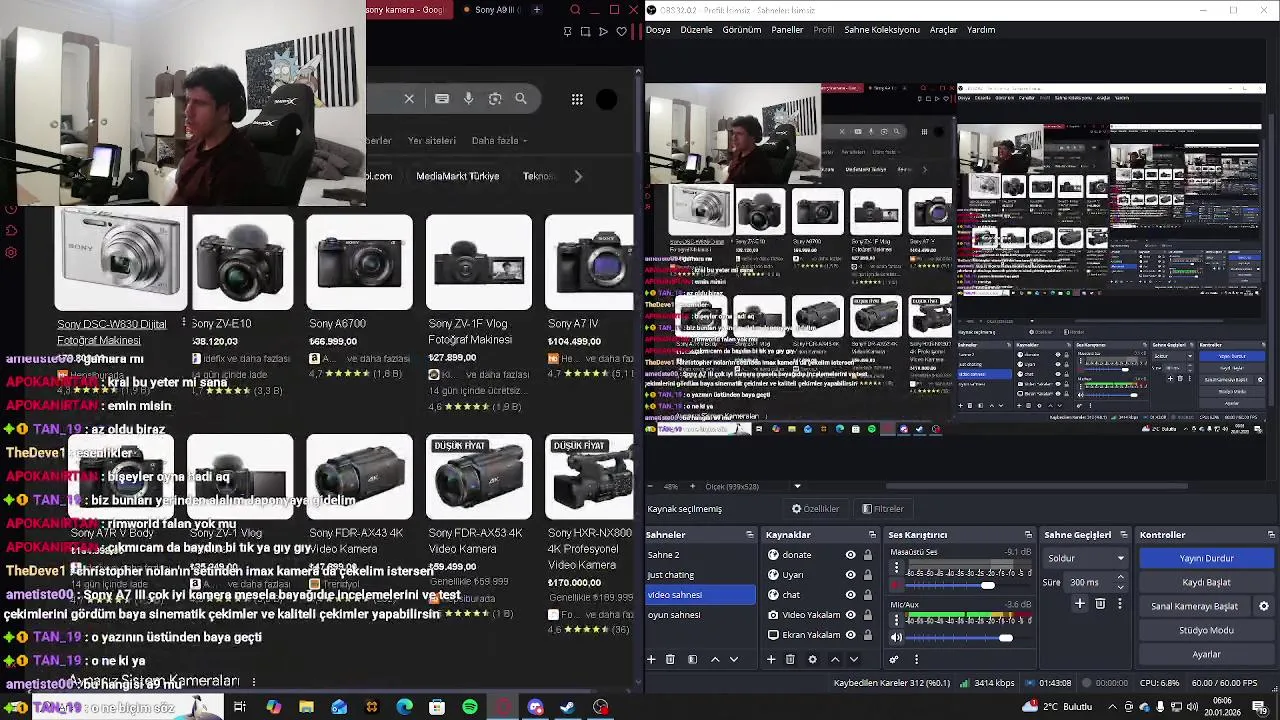Click Google search by image lens icon
This screenshot has width=1280, height=720.
click(x=495, y=99)
